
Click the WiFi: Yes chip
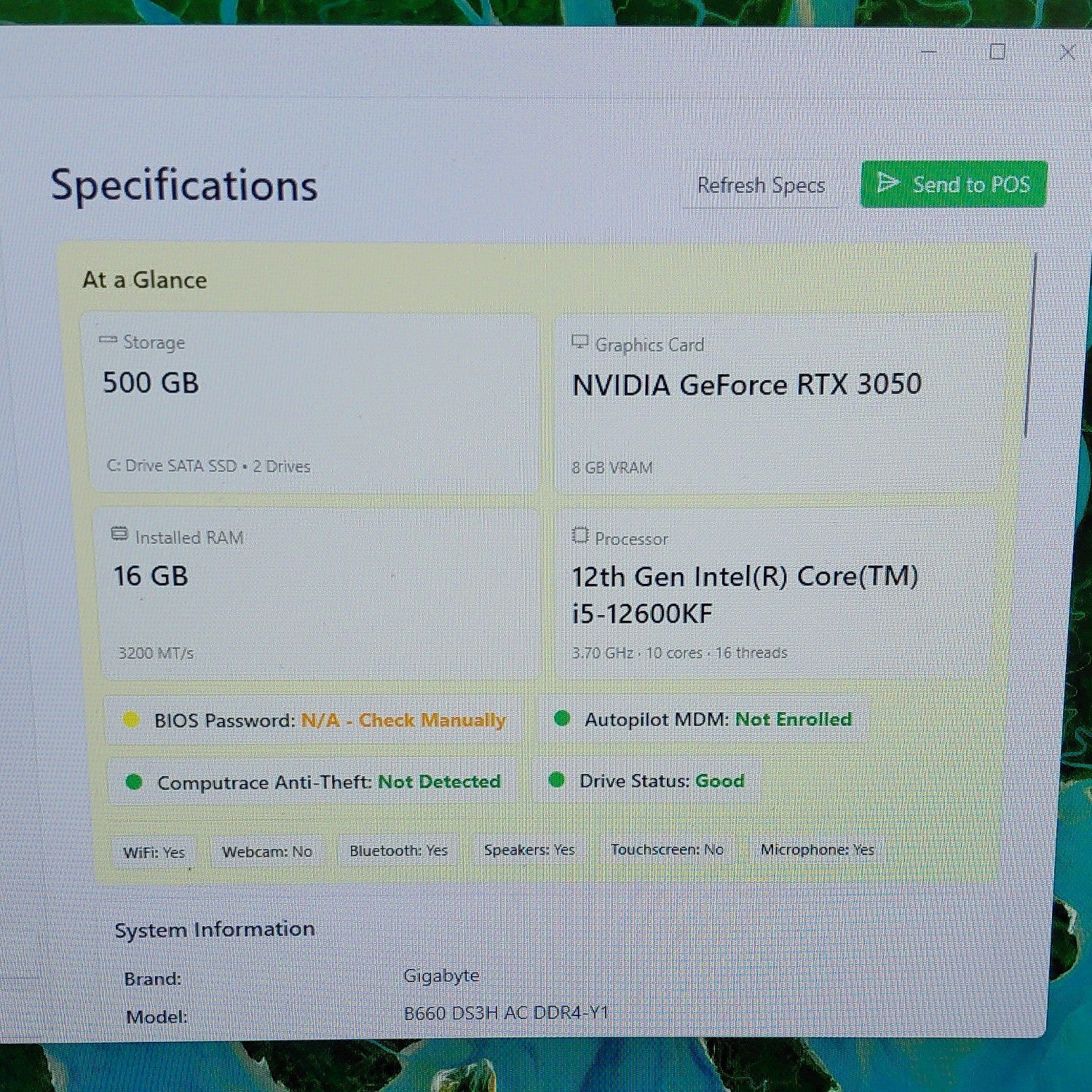[154, 852]
